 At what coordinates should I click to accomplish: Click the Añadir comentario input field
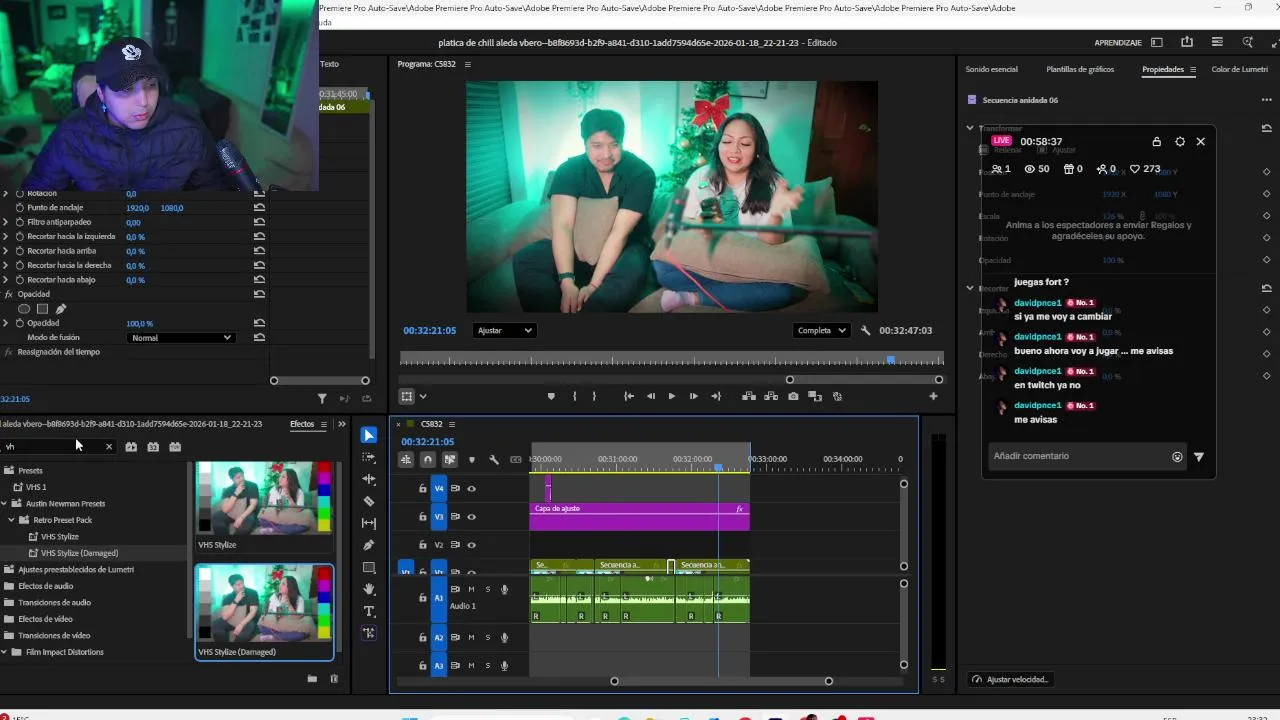pyautogui.click(x=1080, y=457)
